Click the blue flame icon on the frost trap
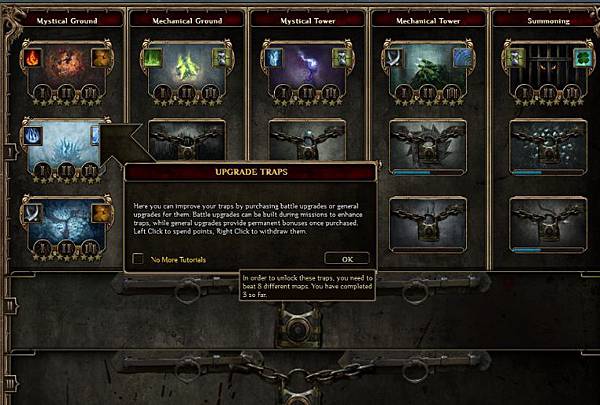Viewport: 600px width, 405px height. 33,136
